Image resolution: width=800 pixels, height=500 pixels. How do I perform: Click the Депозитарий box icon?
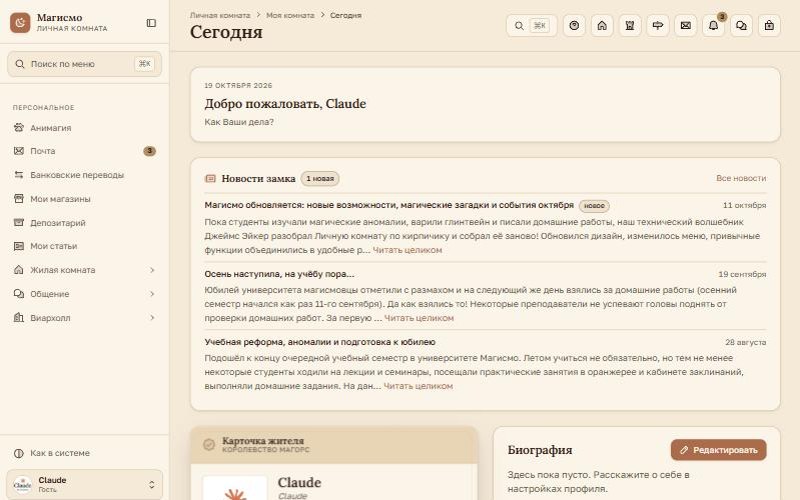pos(19,222)
